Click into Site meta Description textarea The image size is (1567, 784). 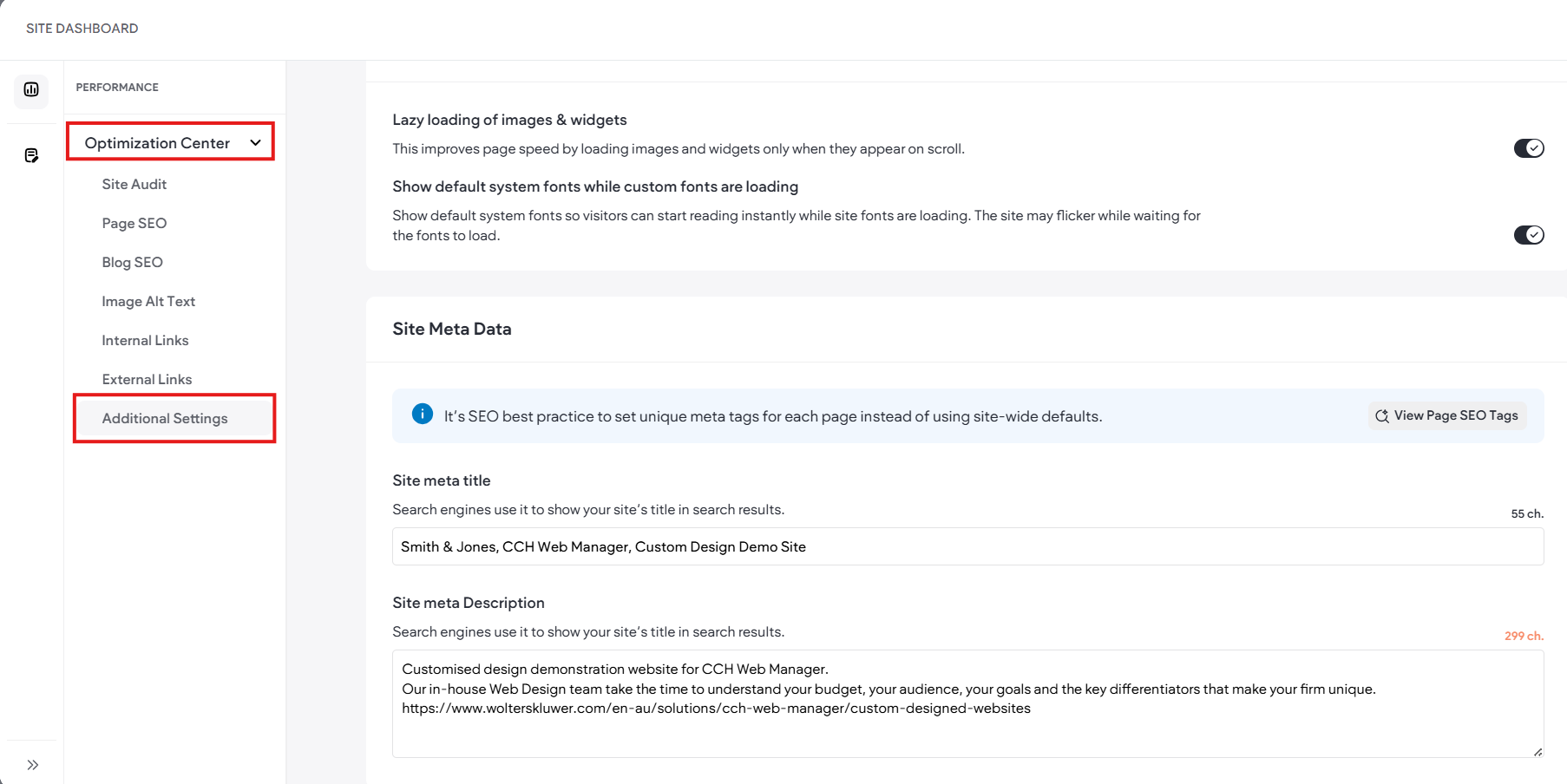click(x=967, y=703)
